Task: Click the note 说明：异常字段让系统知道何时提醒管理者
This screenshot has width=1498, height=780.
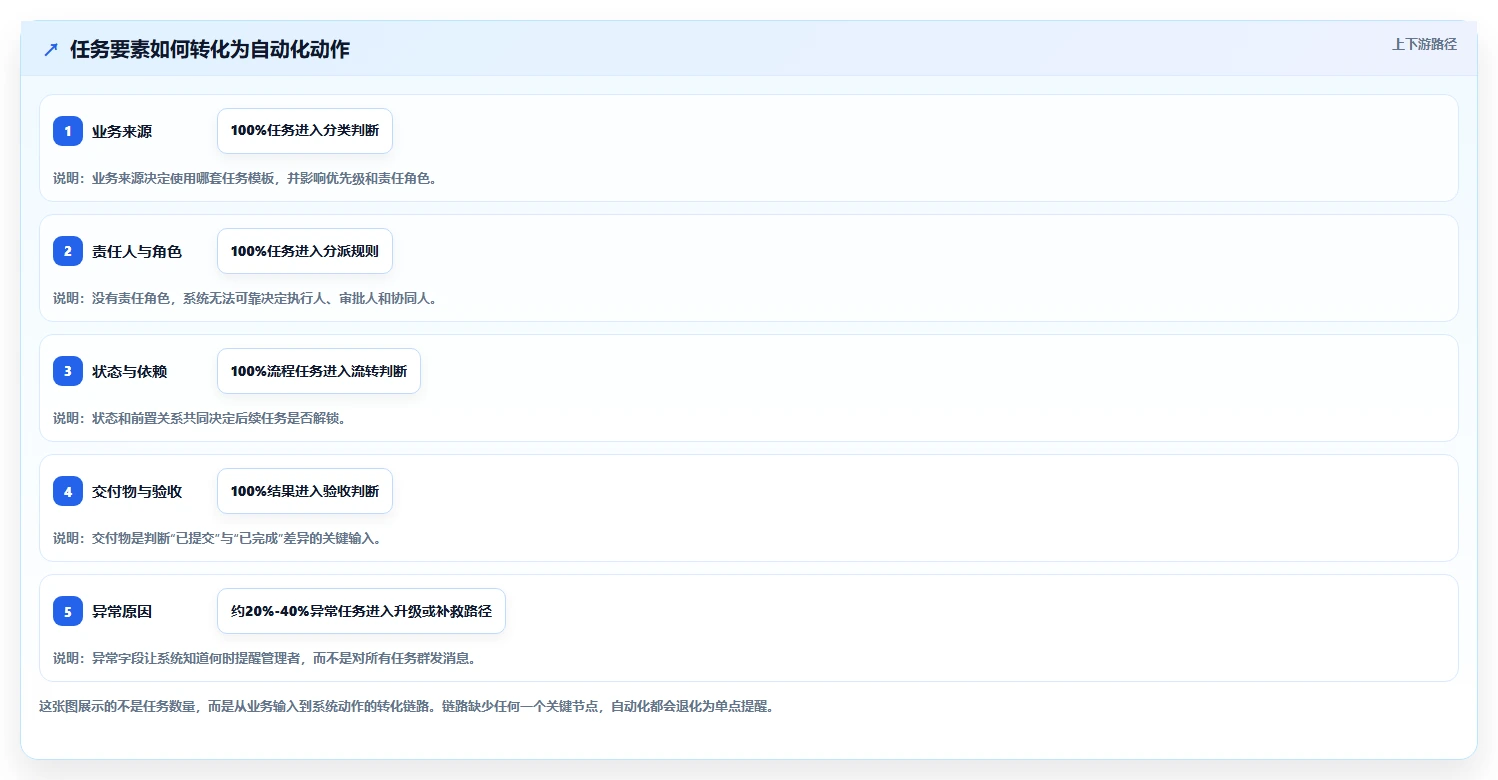Action: pos(264,658)
